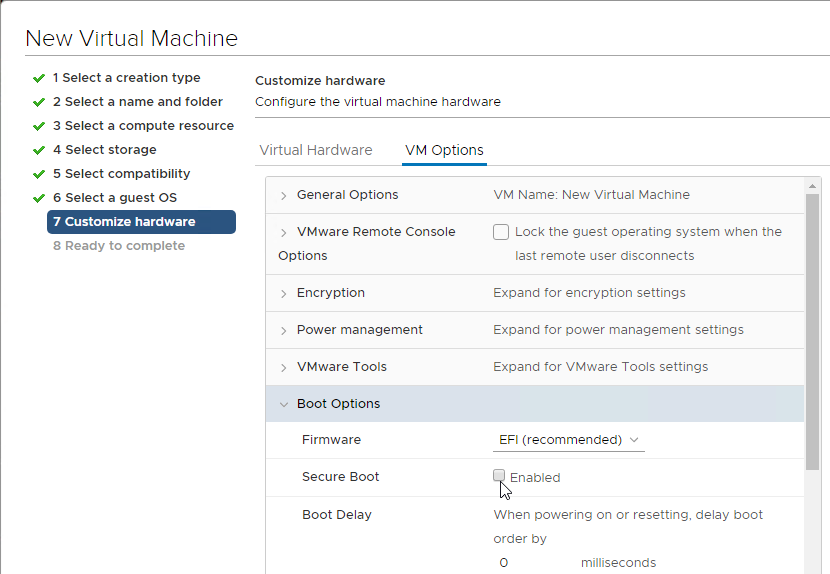Image resolution: width=830 pixels, height=574 pixels.
Task: Check Lock the guest operating system option
Action: (501, 232)
